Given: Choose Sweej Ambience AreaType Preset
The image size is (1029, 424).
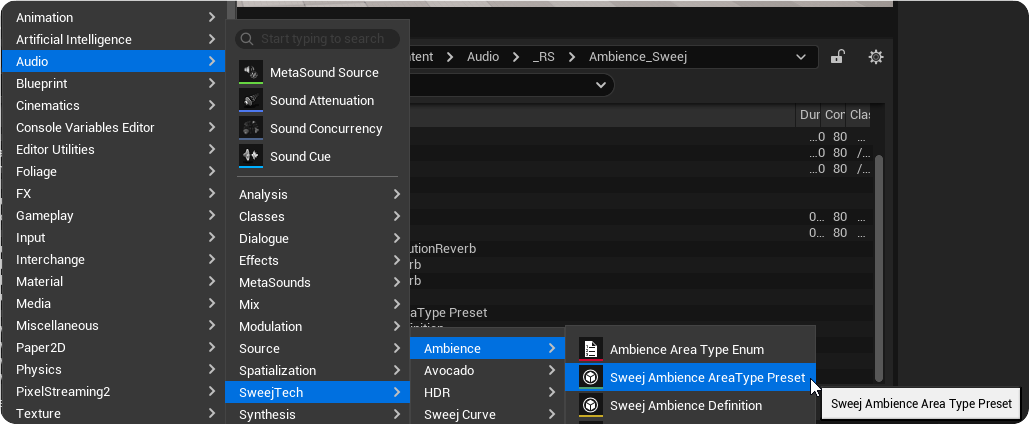Looking at the screenshot, I should click(690, 377).
